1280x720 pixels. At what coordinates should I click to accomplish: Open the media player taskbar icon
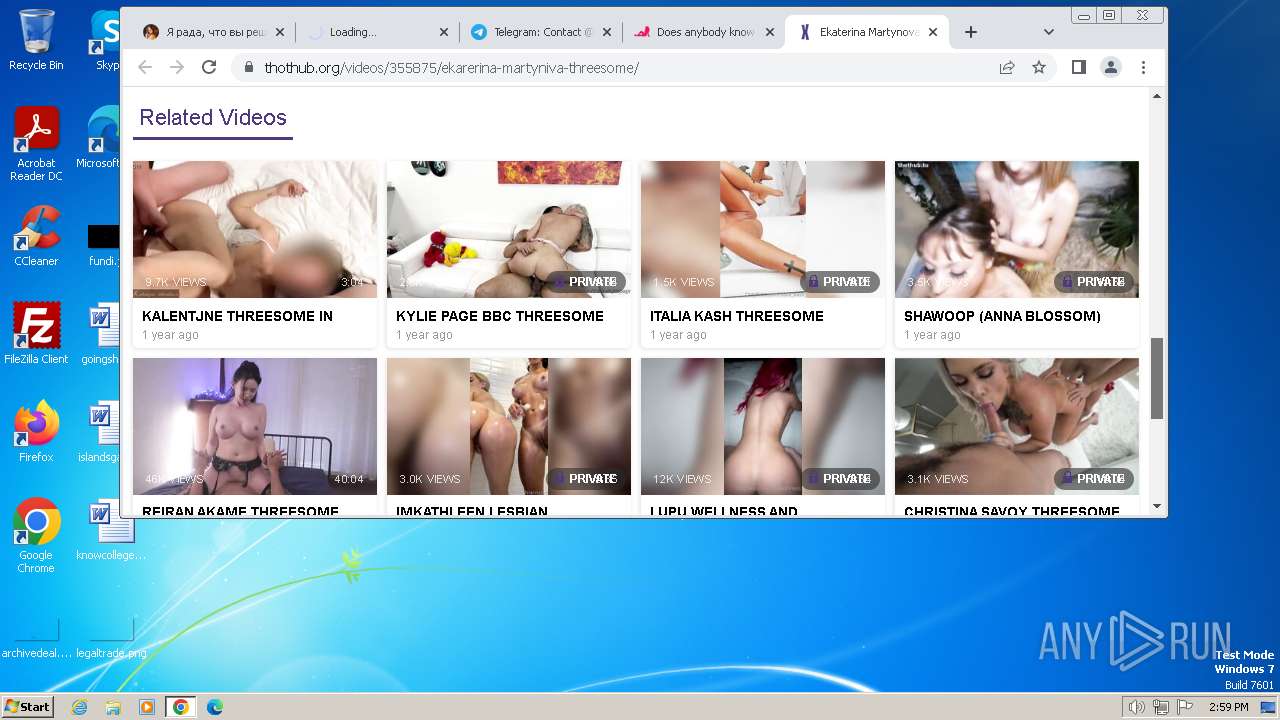pyautogui.click(x=147, y=707)
